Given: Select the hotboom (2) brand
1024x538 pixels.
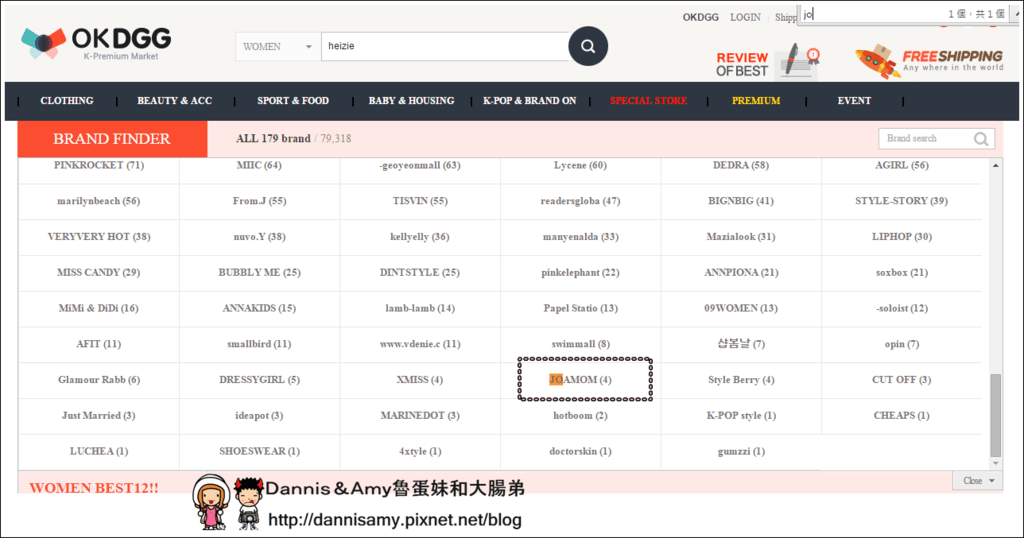Looking at the screenshot, I should [580, 415].
